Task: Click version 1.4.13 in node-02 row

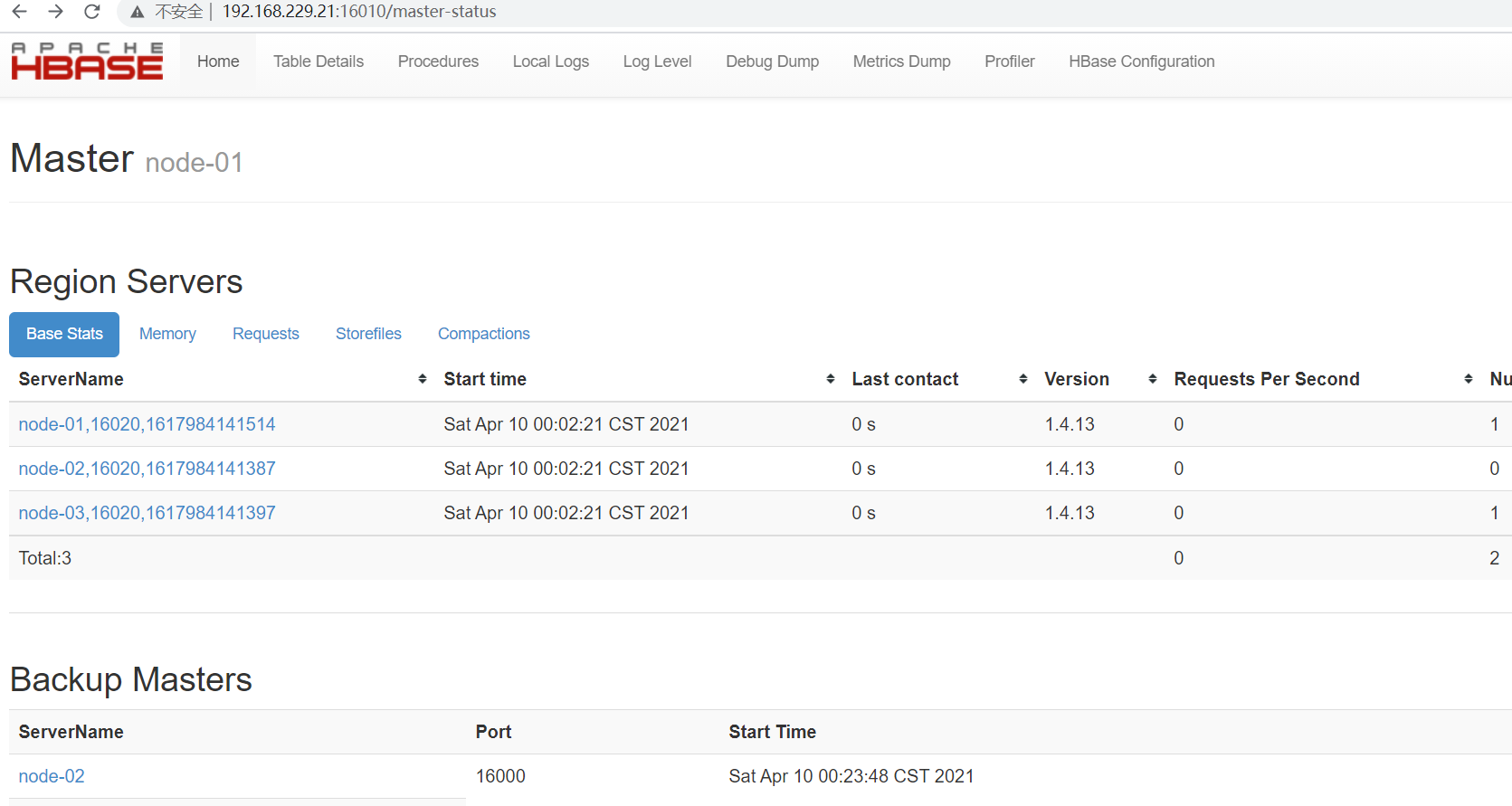Action: [x=1070, y=469]
